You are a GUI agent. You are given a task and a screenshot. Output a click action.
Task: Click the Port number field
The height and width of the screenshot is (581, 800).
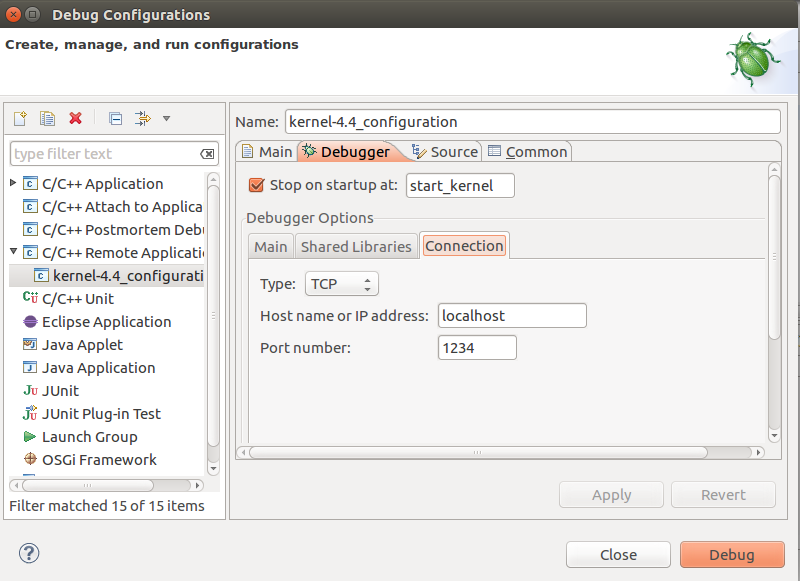click(x=477, y=347)
